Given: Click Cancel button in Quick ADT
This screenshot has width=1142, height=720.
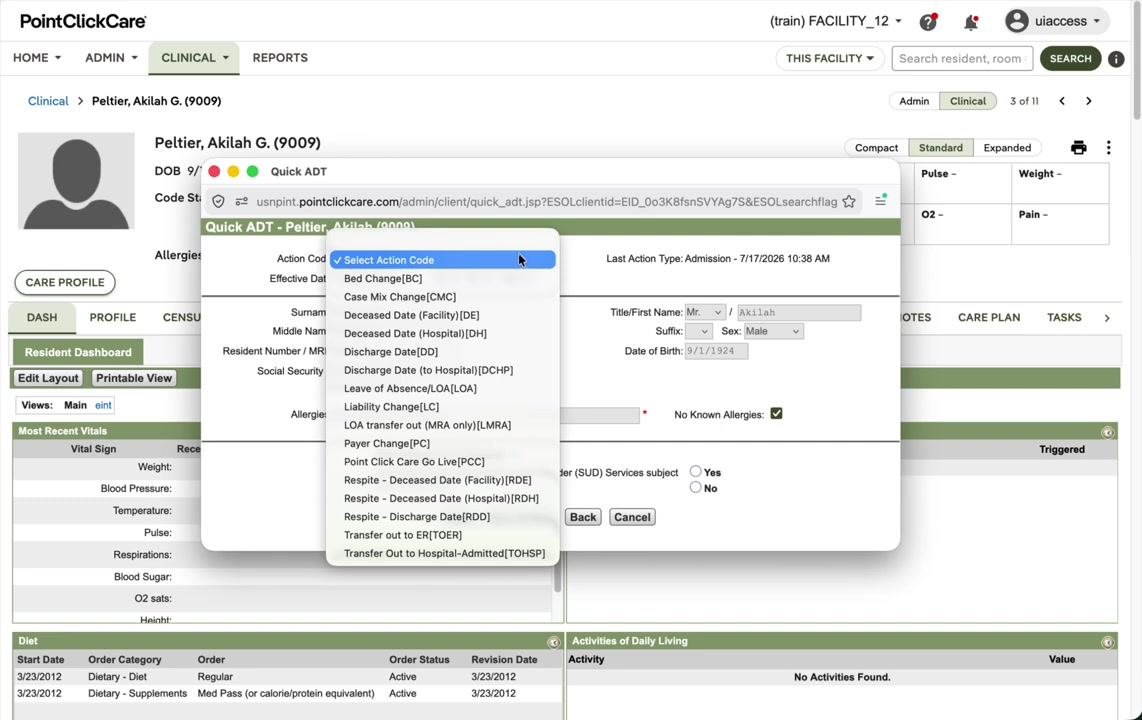Looking at the screenshot, I should click(631, 517).
